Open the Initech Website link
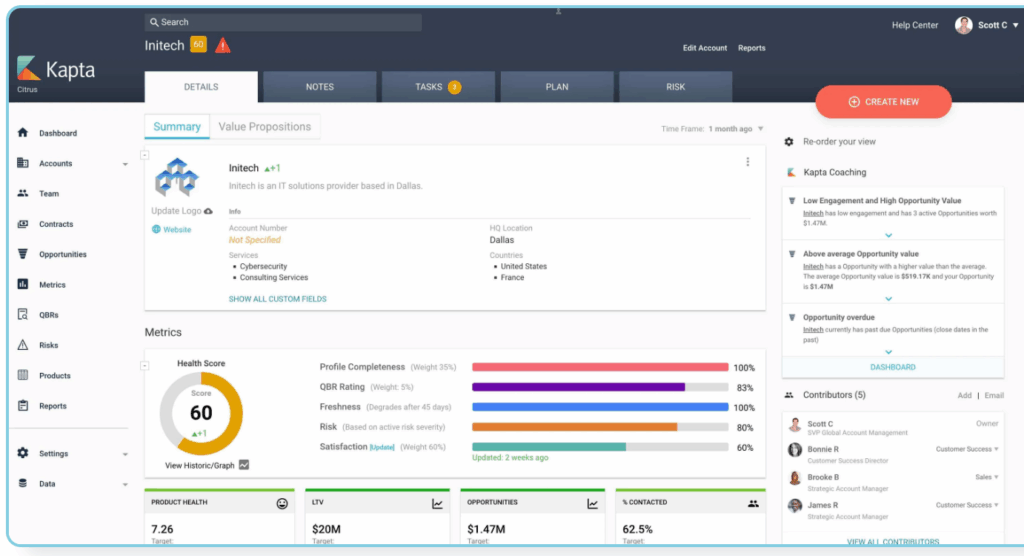Image resolution: width=1024 pixels, height=556 pixels. (x=172, y=229)
